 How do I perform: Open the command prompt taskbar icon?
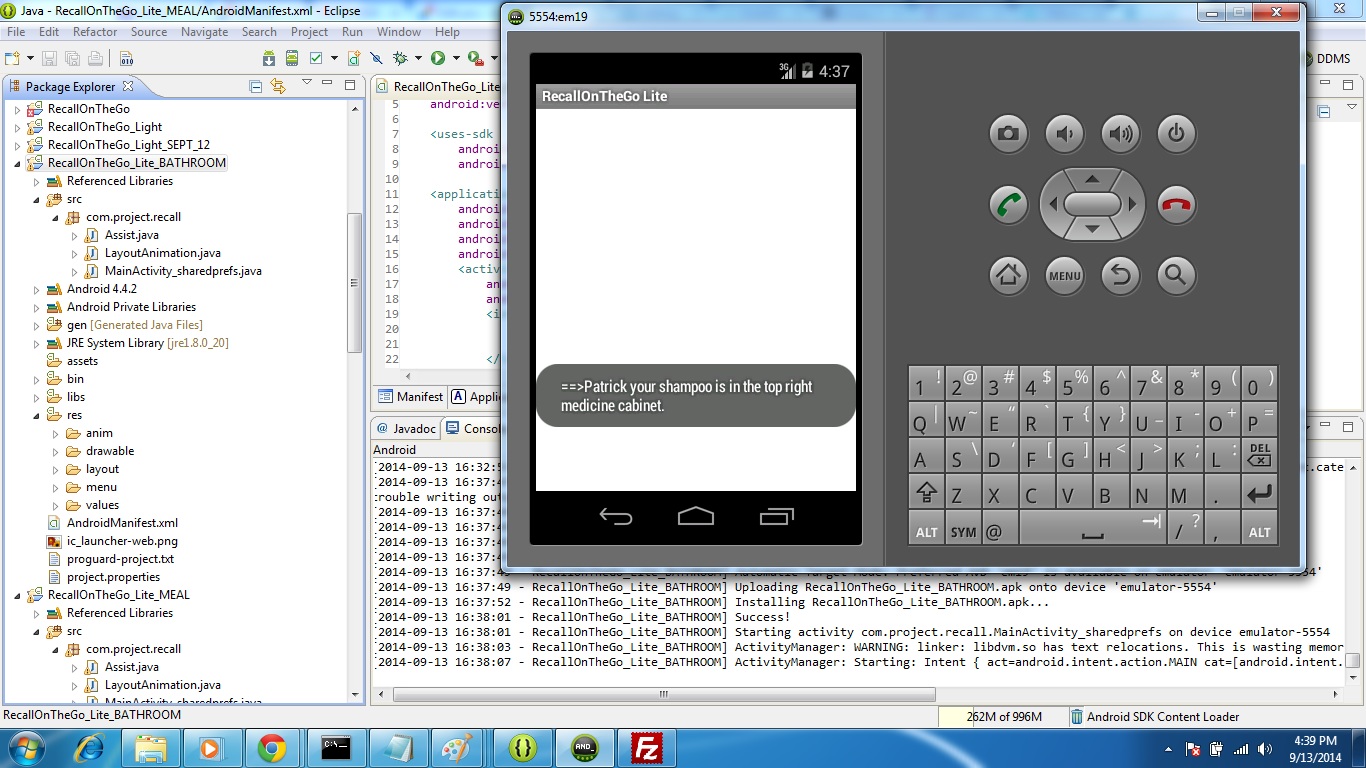pyautogui.click(x=335, y=747)
